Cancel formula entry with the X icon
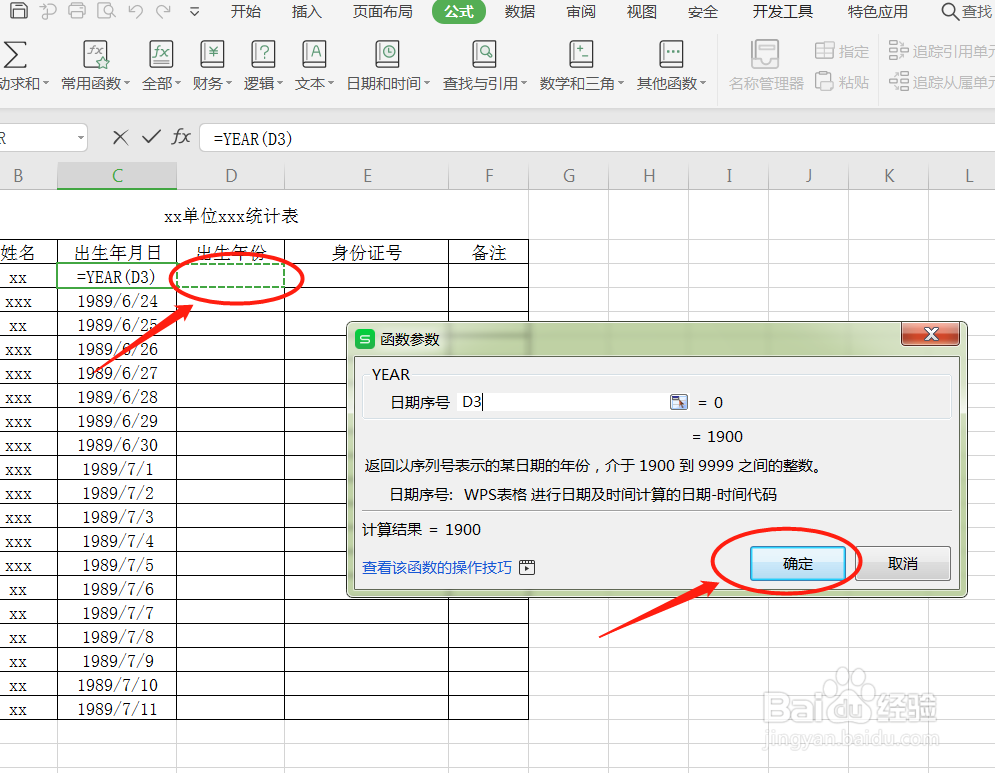The height and width of the screenshot is (773, 995). pos(119,138)
